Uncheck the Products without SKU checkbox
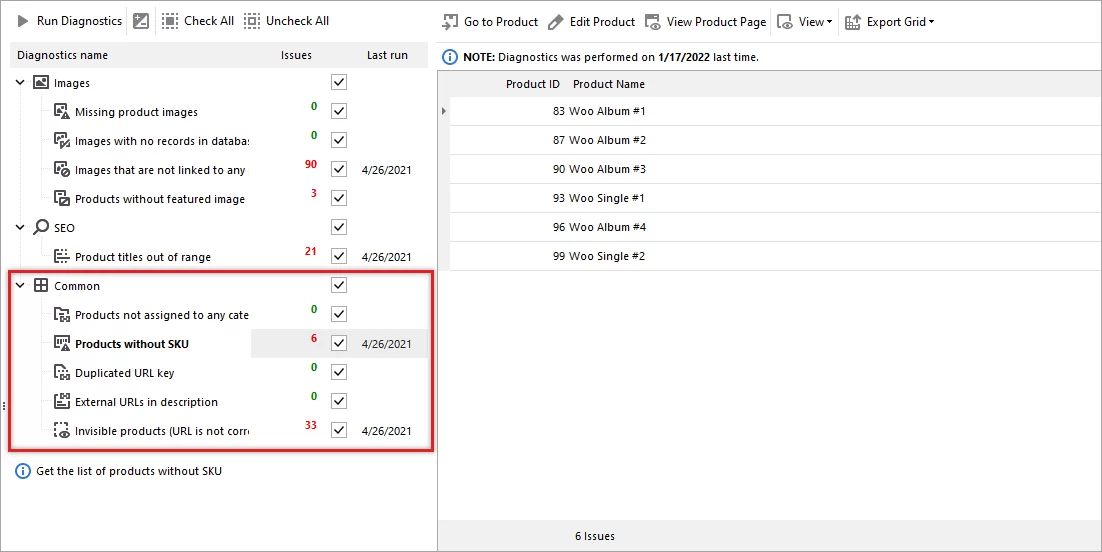 point(339,343)
